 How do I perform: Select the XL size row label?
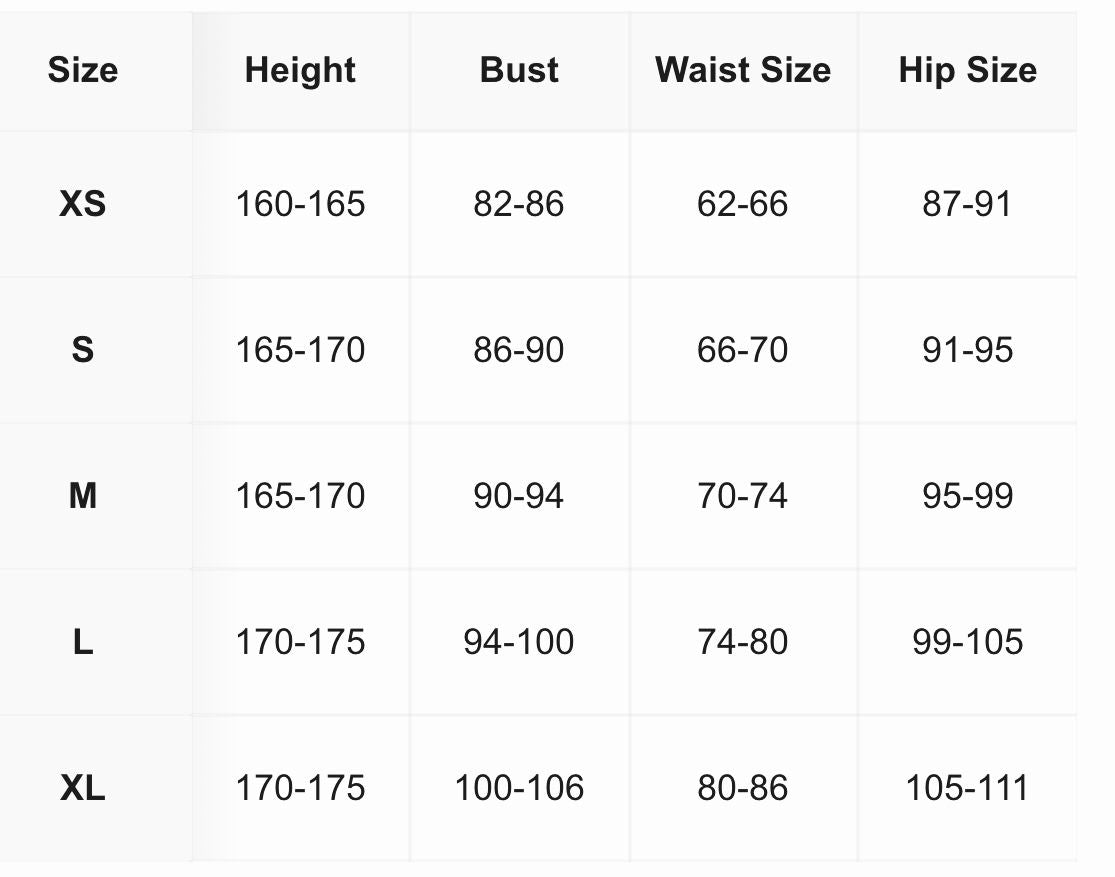point(82,788)
